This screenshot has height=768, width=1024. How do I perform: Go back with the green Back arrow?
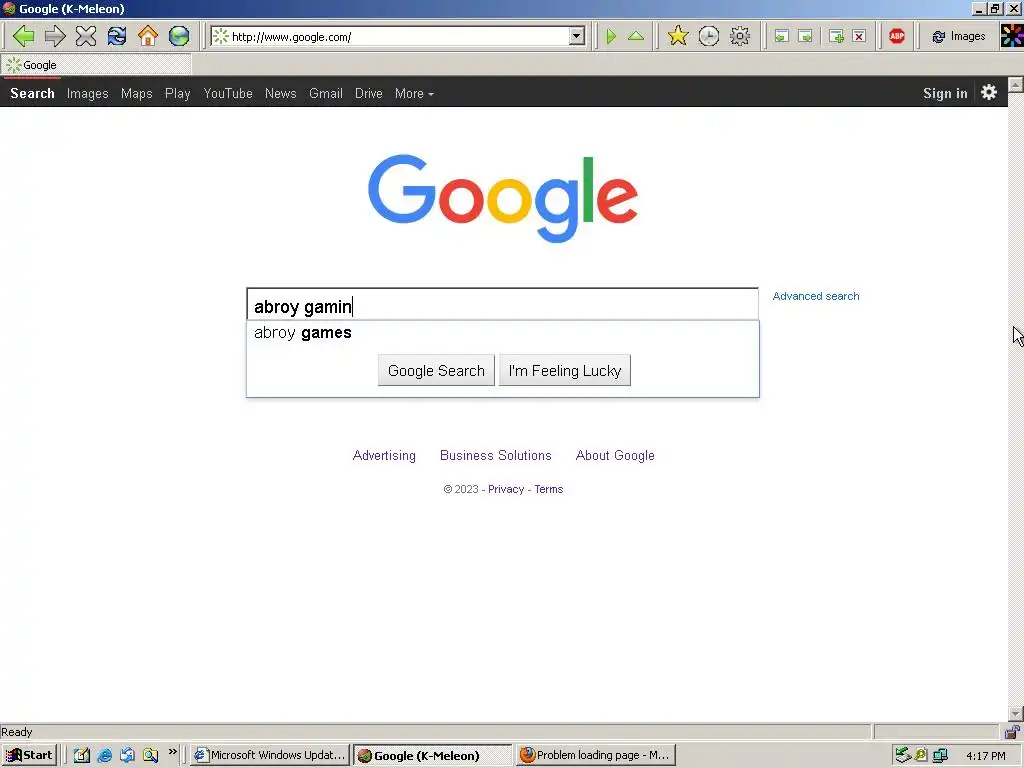pos(24,36)
